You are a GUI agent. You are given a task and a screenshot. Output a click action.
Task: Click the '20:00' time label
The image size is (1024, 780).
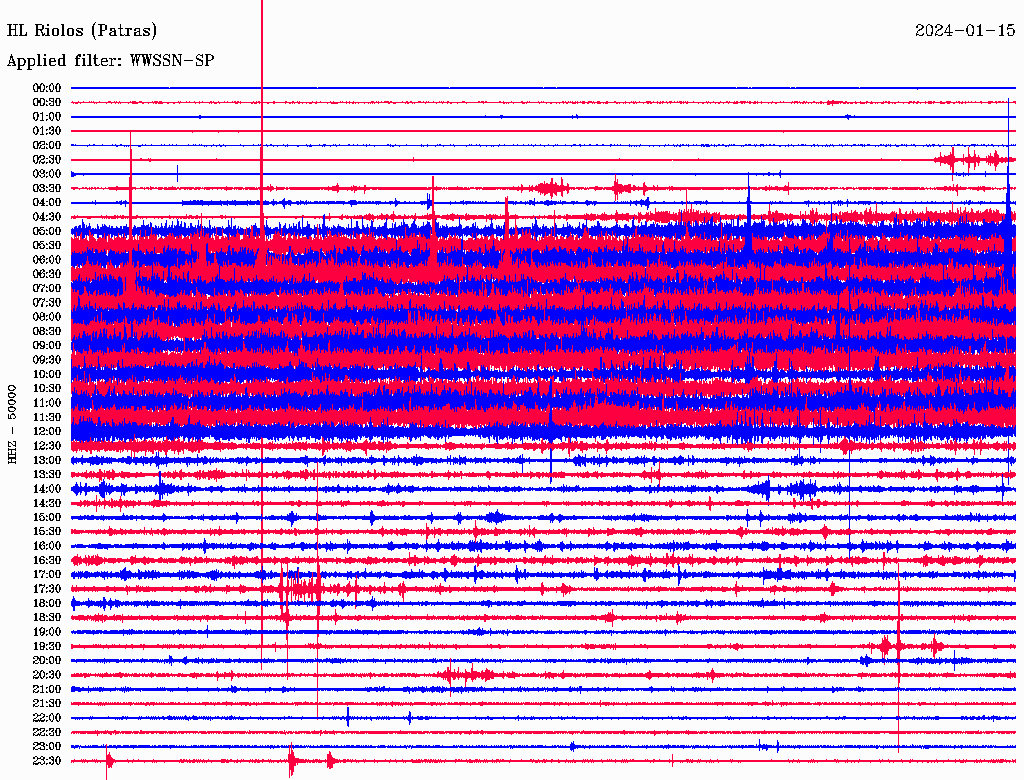coord(47,661)
